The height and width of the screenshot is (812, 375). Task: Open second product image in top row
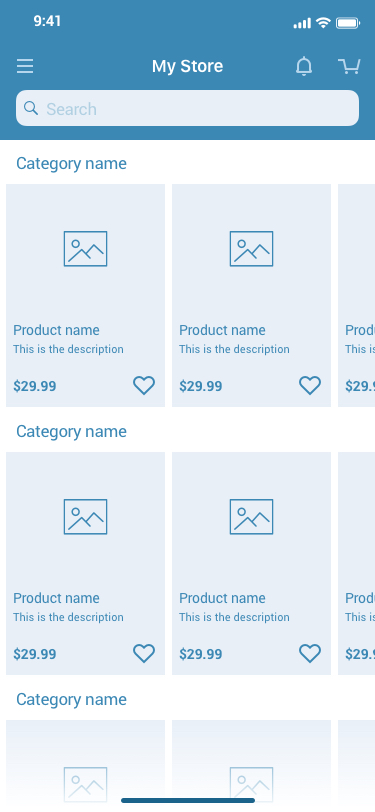pos(251,249)
